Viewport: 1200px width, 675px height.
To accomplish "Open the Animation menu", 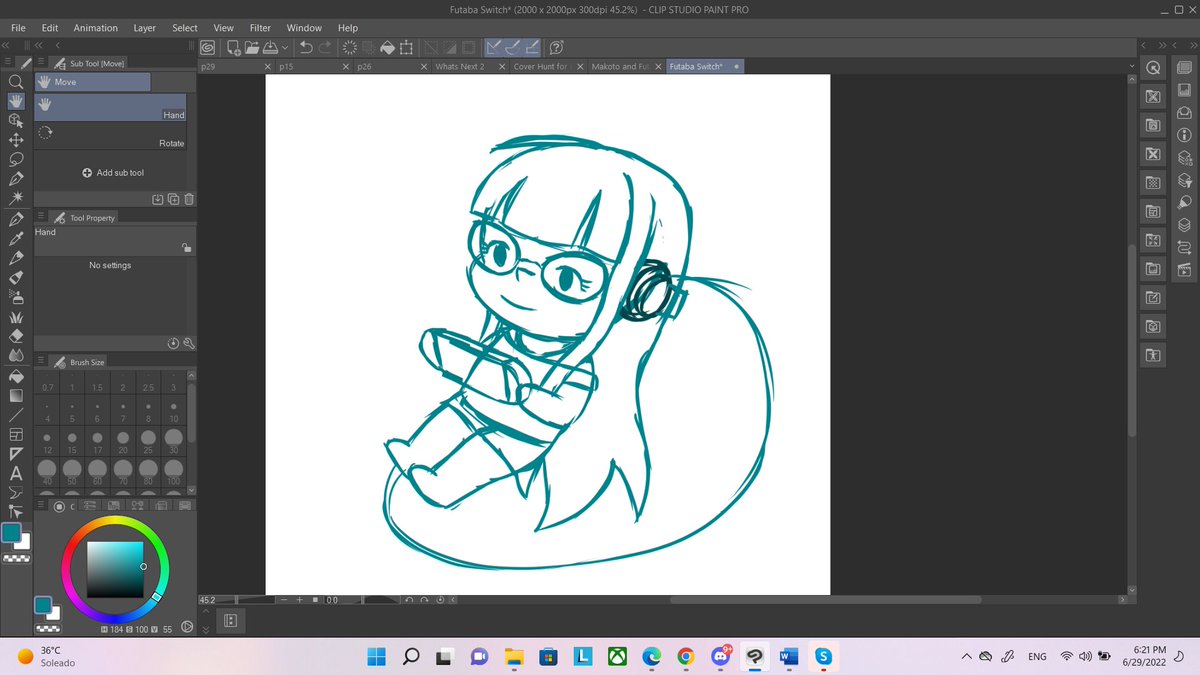I will coord(96,28).
